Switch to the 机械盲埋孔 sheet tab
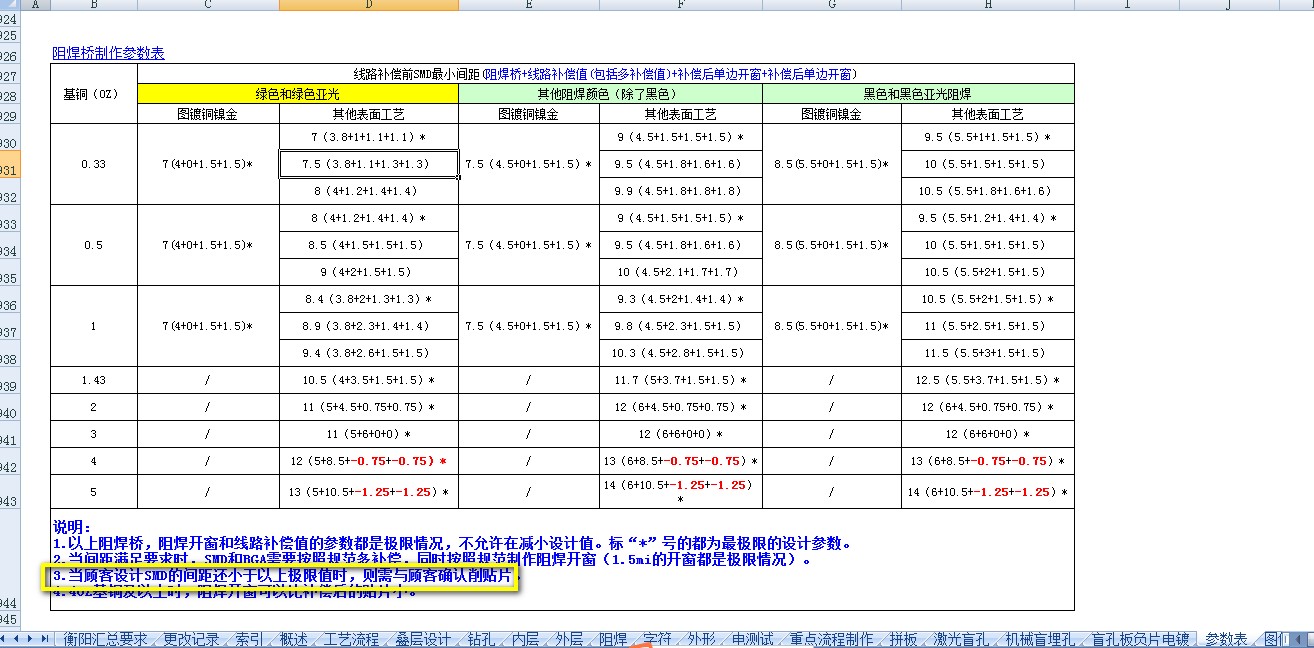This screenshot has width=1314, height=648. coord(1041,639)
